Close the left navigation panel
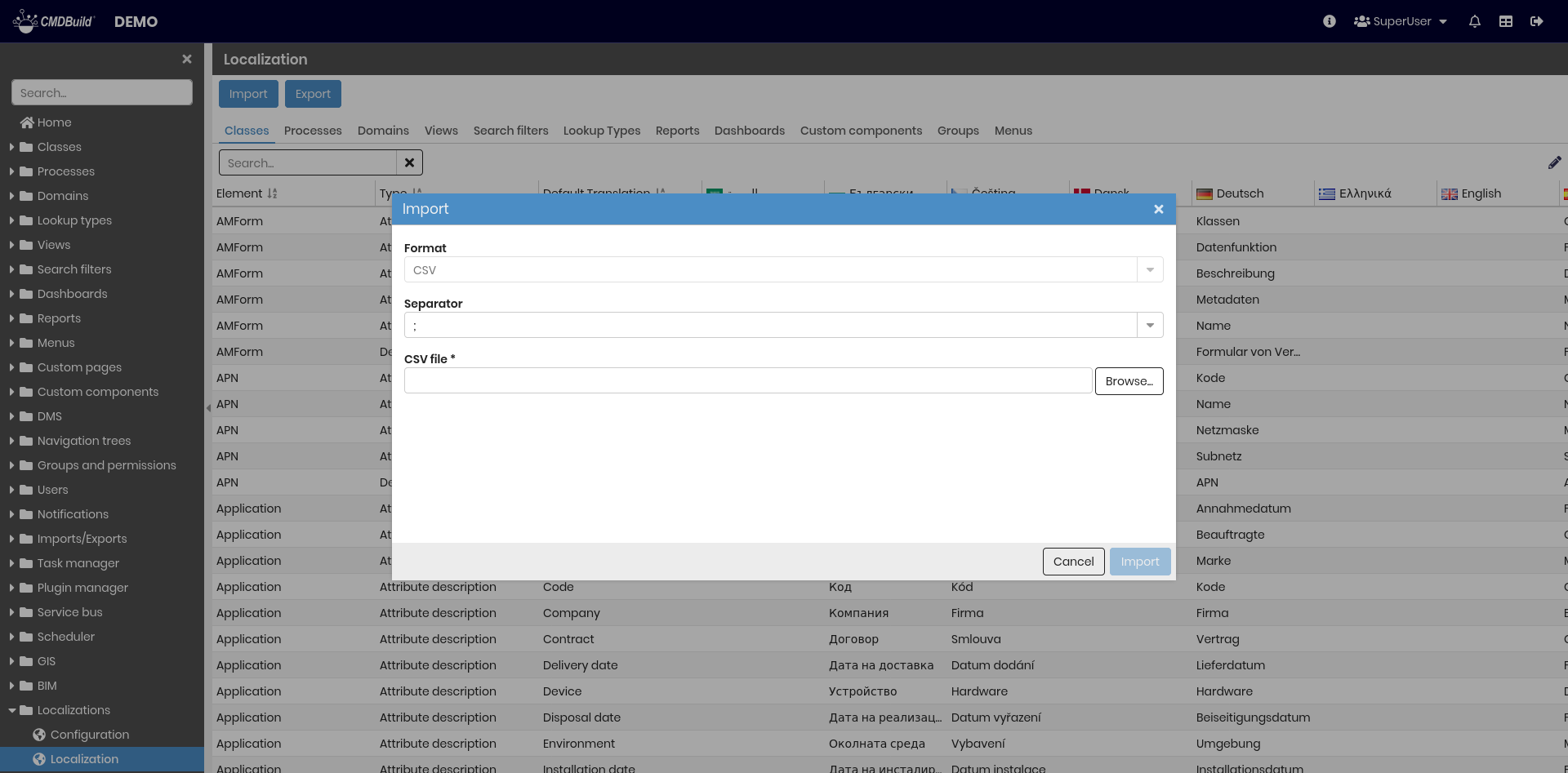 (x=186, y=59)
